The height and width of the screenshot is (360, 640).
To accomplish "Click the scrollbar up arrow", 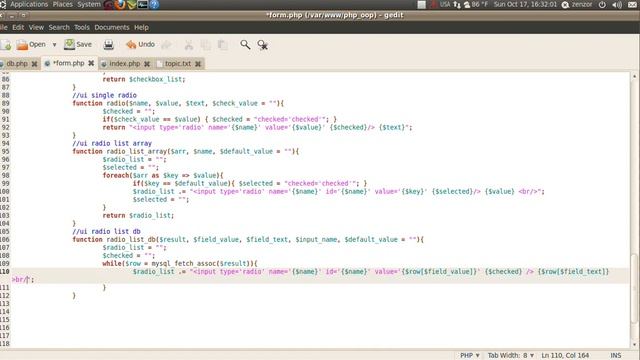I will pyautogui.click(x=634, y=76).
